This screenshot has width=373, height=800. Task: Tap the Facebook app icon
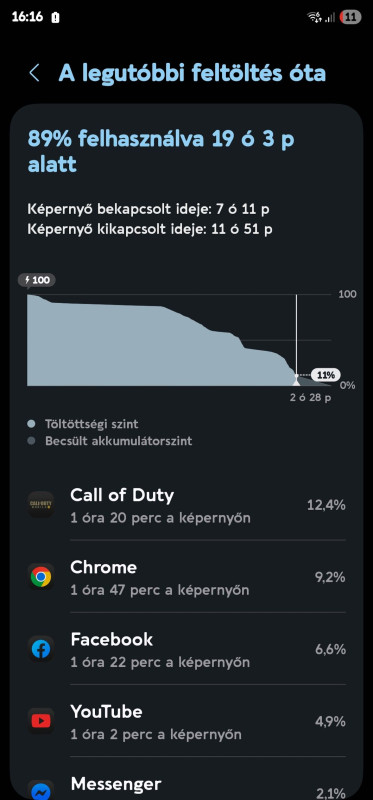[41, 649]
